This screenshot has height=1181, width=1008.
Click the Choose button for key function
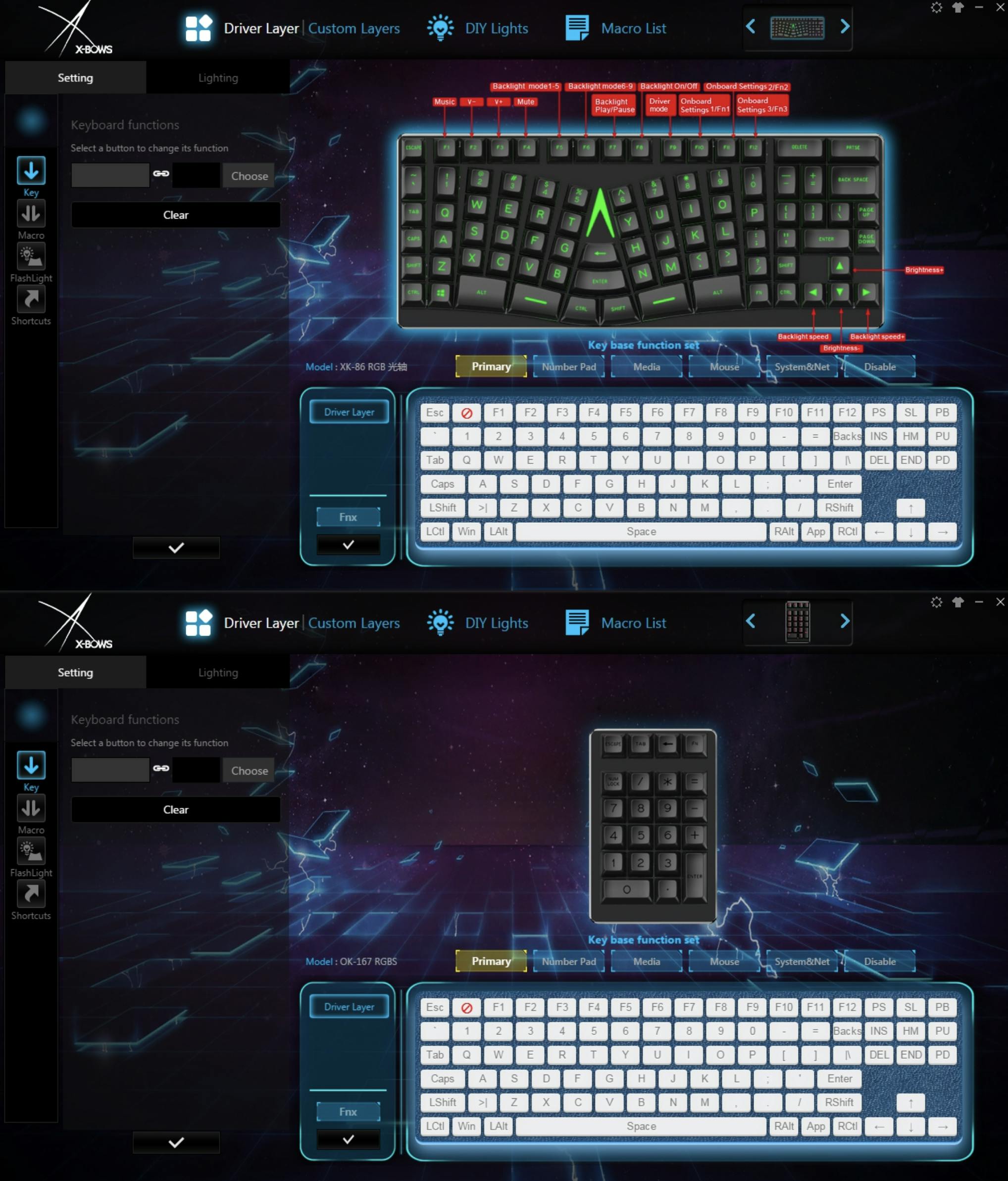(249, 174)
